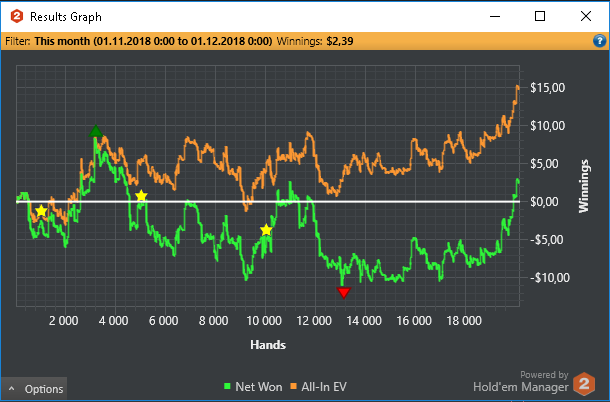Viewport: 610px width, 402px height.
Task: Click the 6 000 hands axis label
Action: (x=164, y=321)
